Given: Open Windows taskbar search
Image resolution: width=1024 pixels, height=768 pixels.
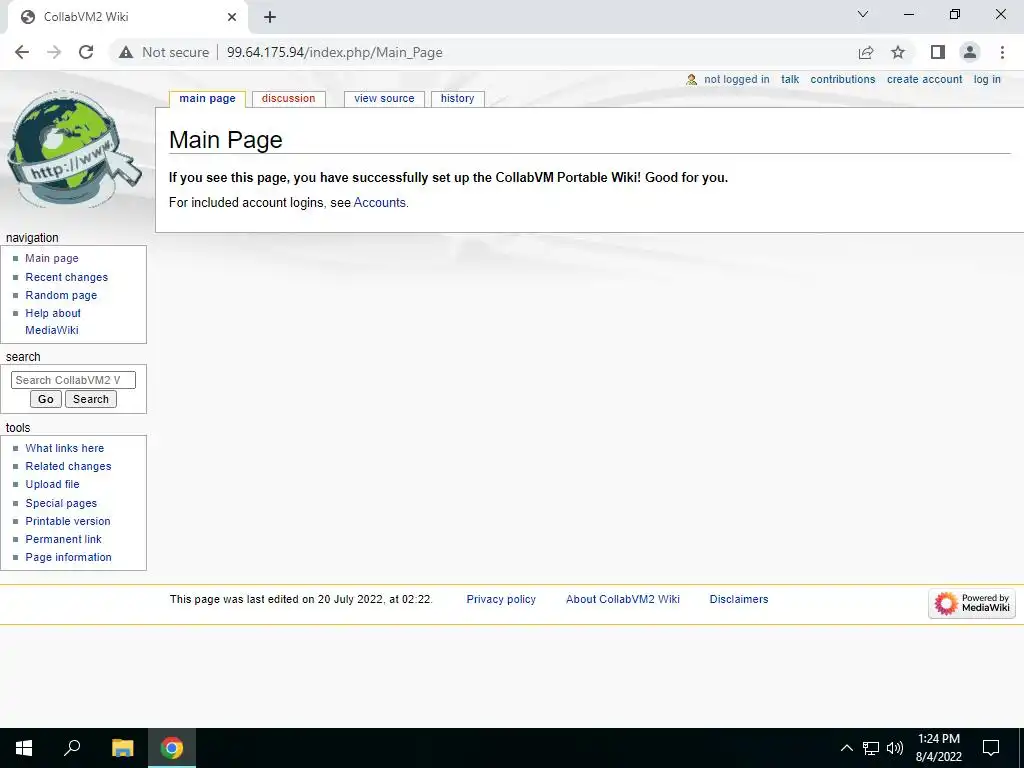Looking at the screenshot, I should point(72,748).
